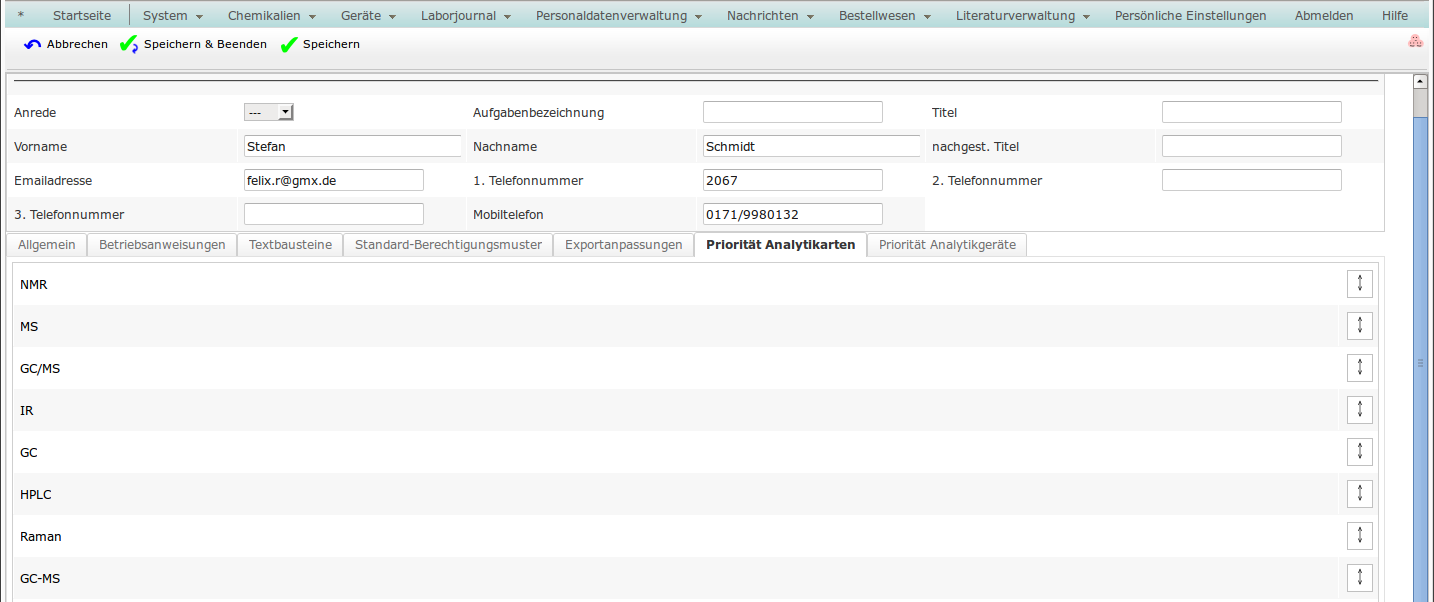Click the reorder arrow icon for NMR
The height and width of the screenshot is (602, 1434).
pos(1359,284)
